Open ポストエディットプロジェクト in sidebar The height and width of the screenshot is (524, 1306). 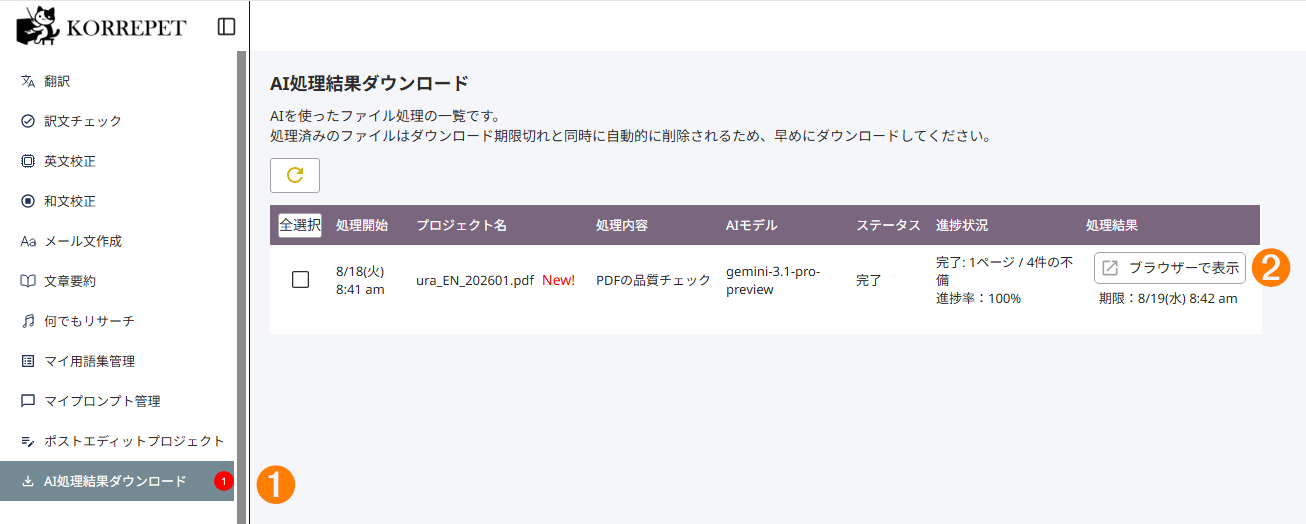point(117,441)
